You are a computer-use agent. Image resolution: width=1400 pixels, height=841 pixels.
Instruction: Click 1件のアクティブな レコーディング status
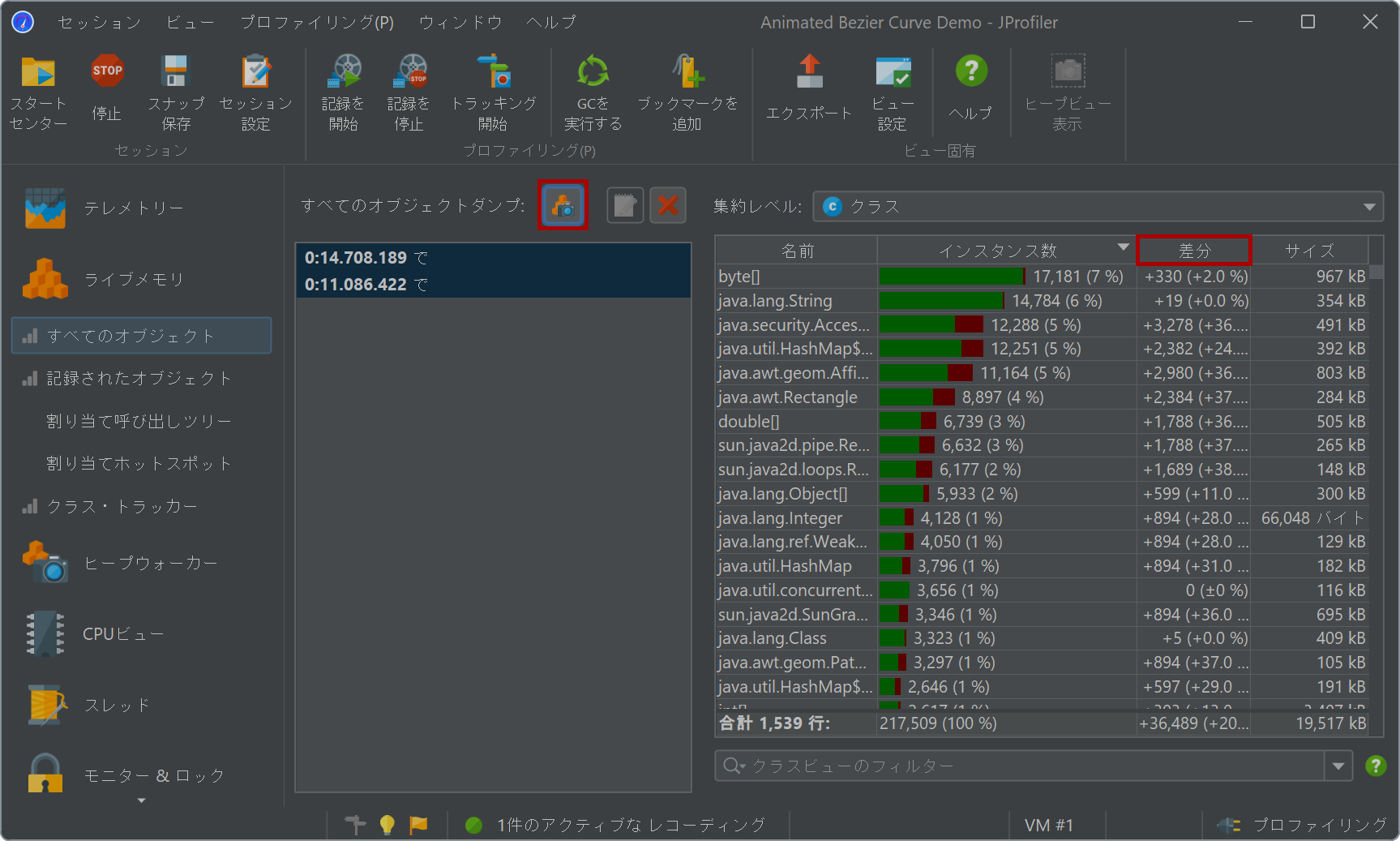(x=616, y=825)
